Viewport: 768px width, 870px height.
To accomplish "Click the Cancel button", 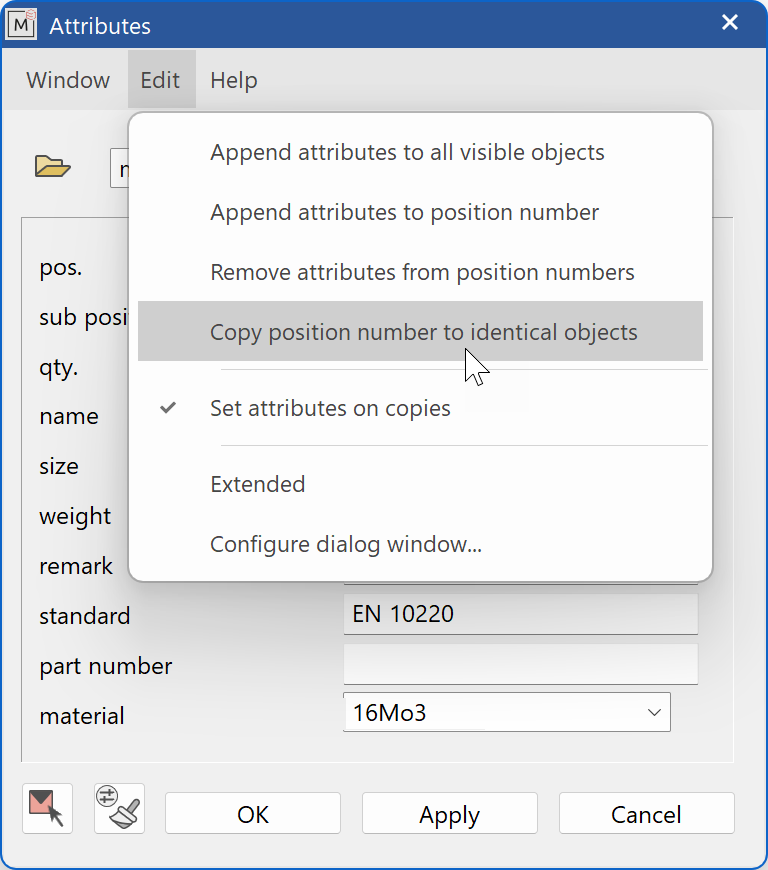I will click(646, 813).
